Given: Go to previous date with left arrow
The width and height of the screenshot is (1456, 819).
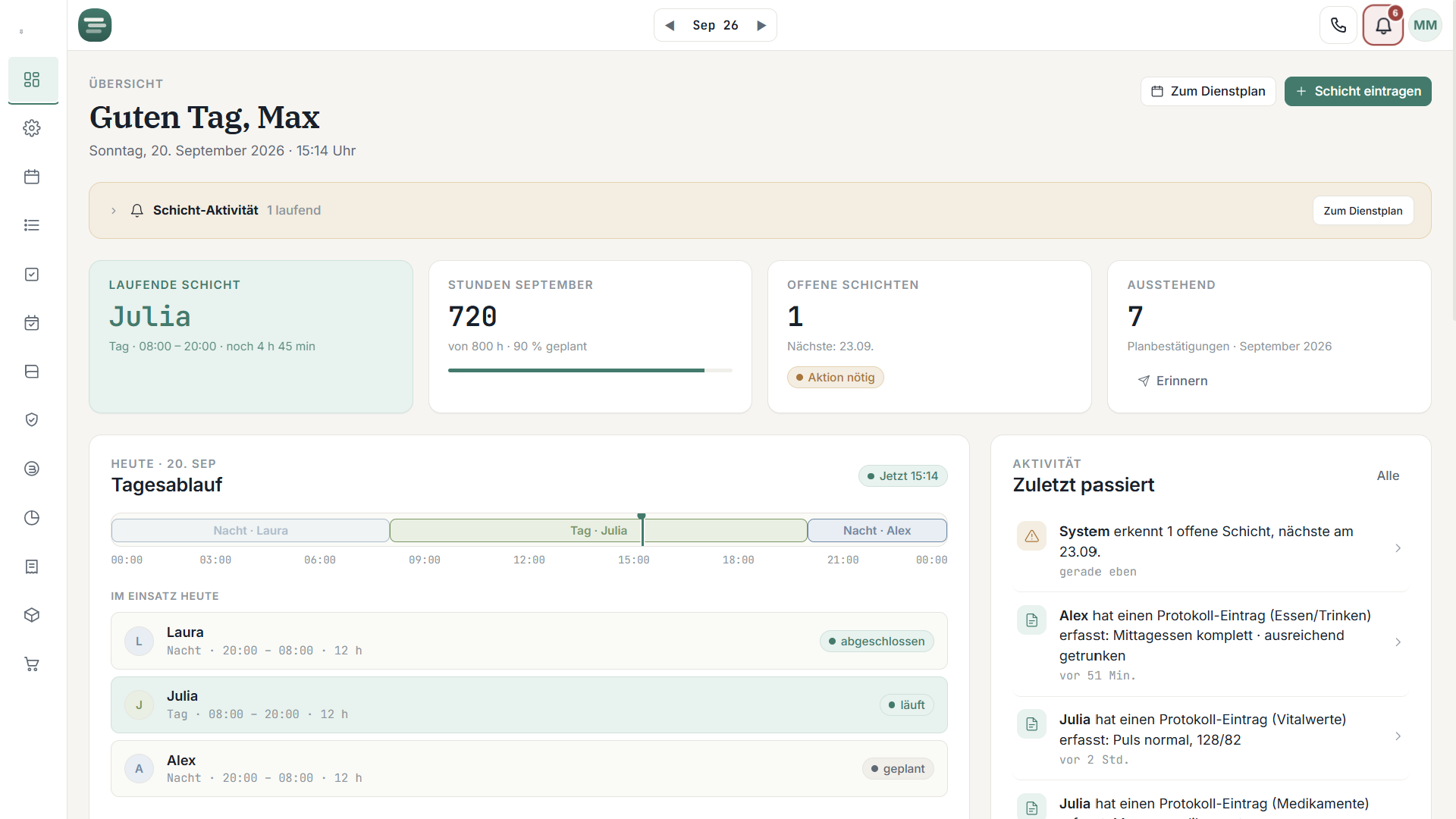Looking at the screenshot, I should 670,25.
